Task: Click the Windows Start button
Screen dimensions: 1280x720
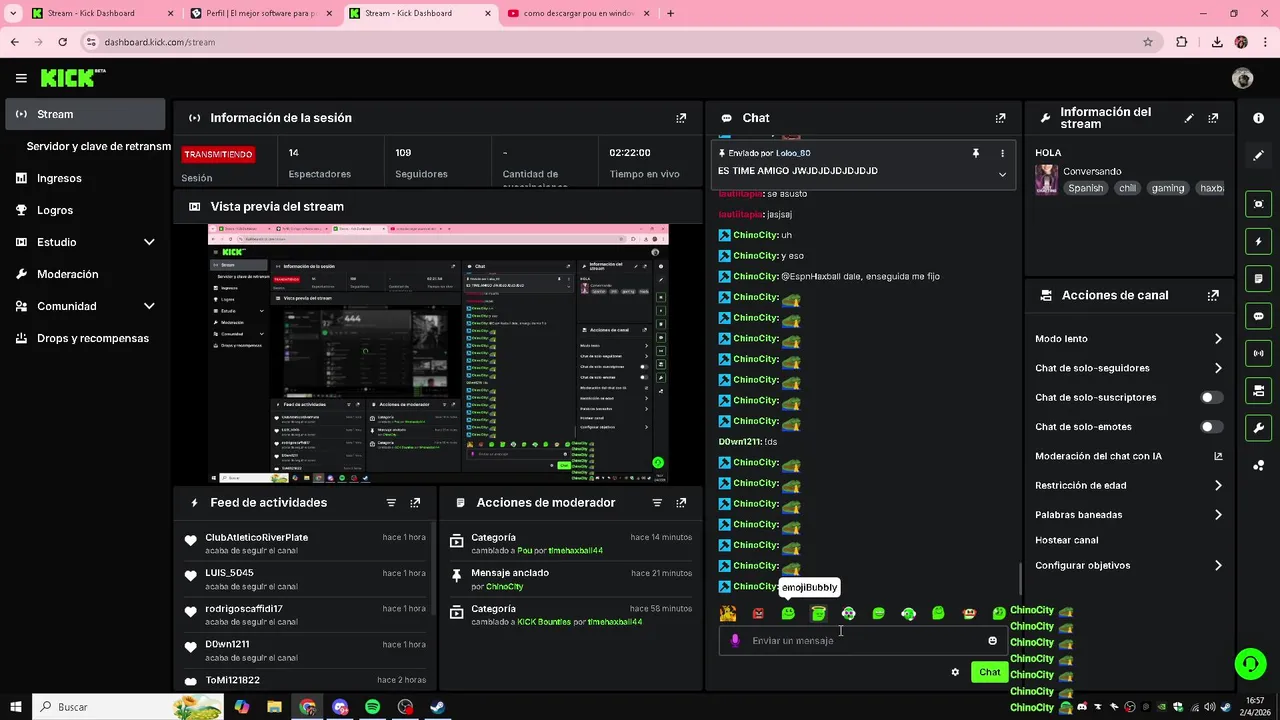Action: click(x=15, y=707)
